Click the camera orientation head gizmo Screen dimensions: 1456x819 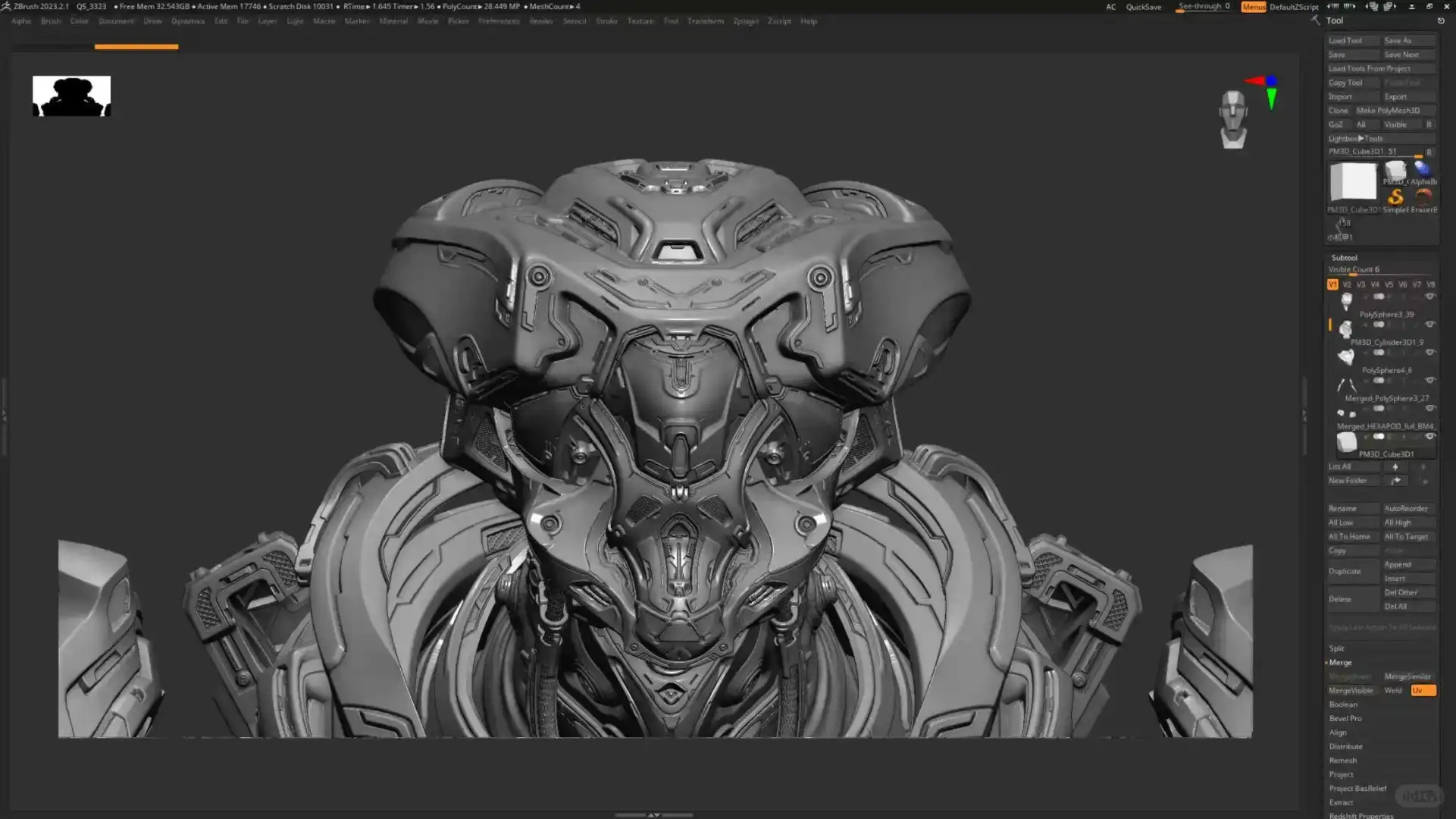(x=1233, y=120)
